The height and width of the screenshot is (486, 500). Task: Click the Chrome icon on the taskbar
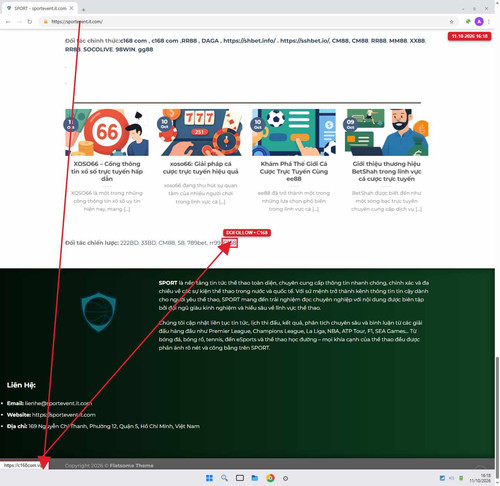270,478
